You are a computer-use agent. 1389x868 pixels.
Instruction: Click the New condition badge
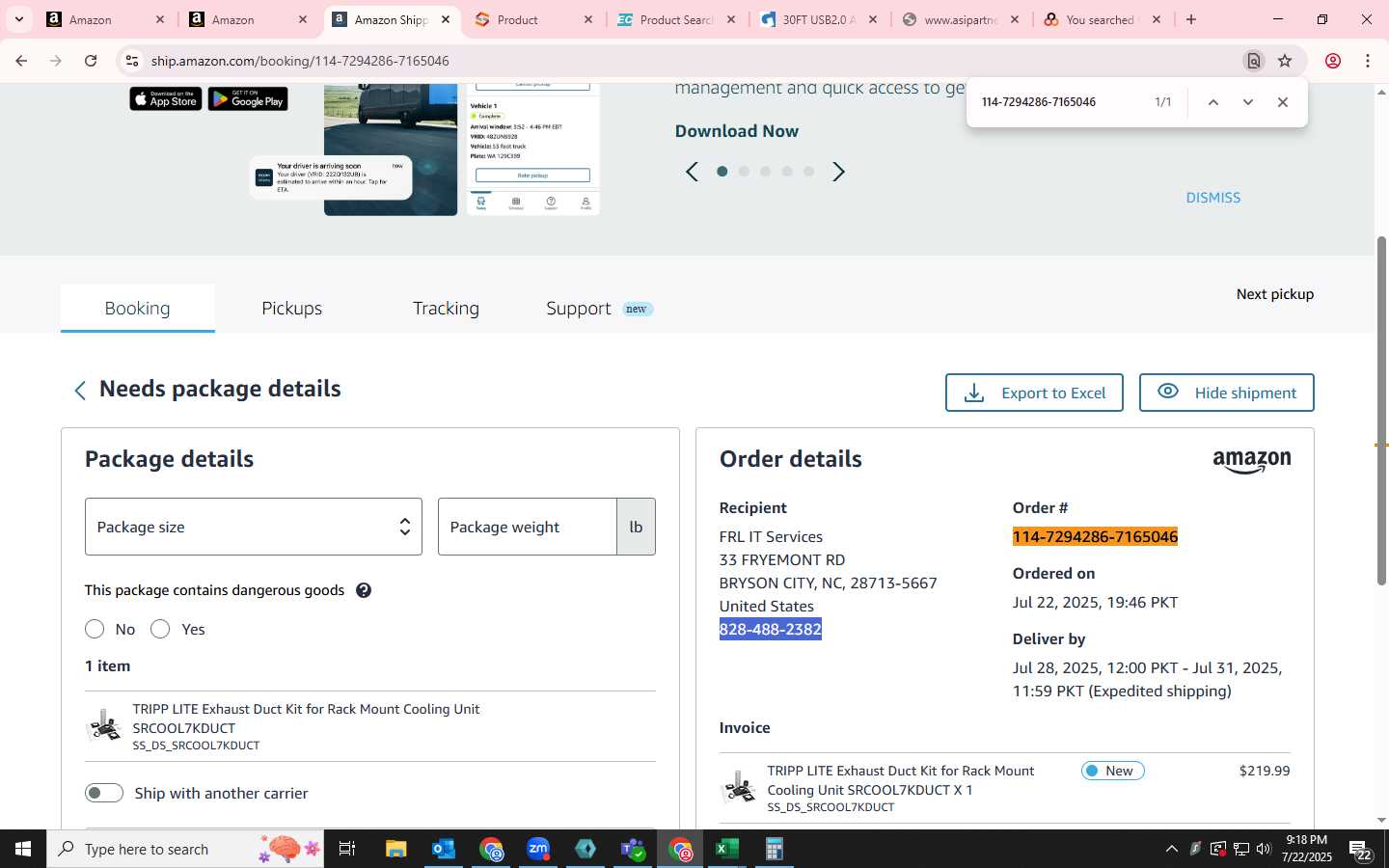click(x=1113, y=771)
